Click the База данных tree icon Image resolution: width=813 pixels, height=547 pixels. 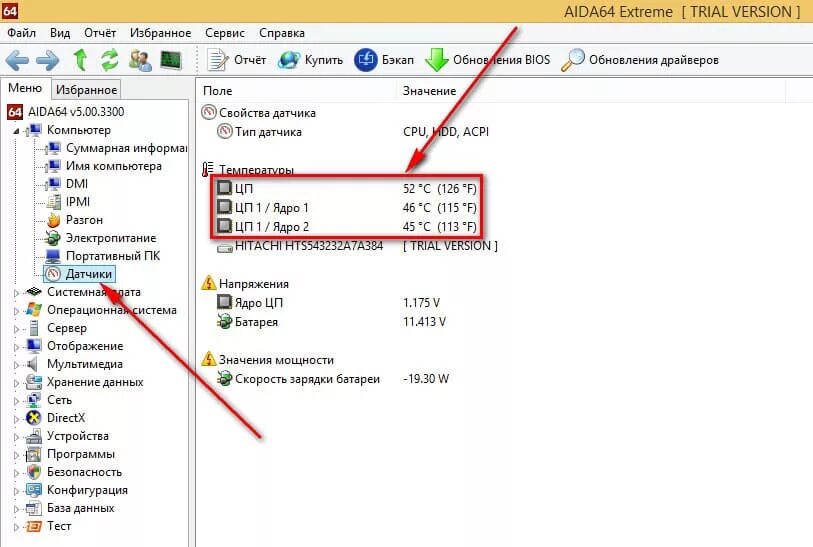(34, 509)
